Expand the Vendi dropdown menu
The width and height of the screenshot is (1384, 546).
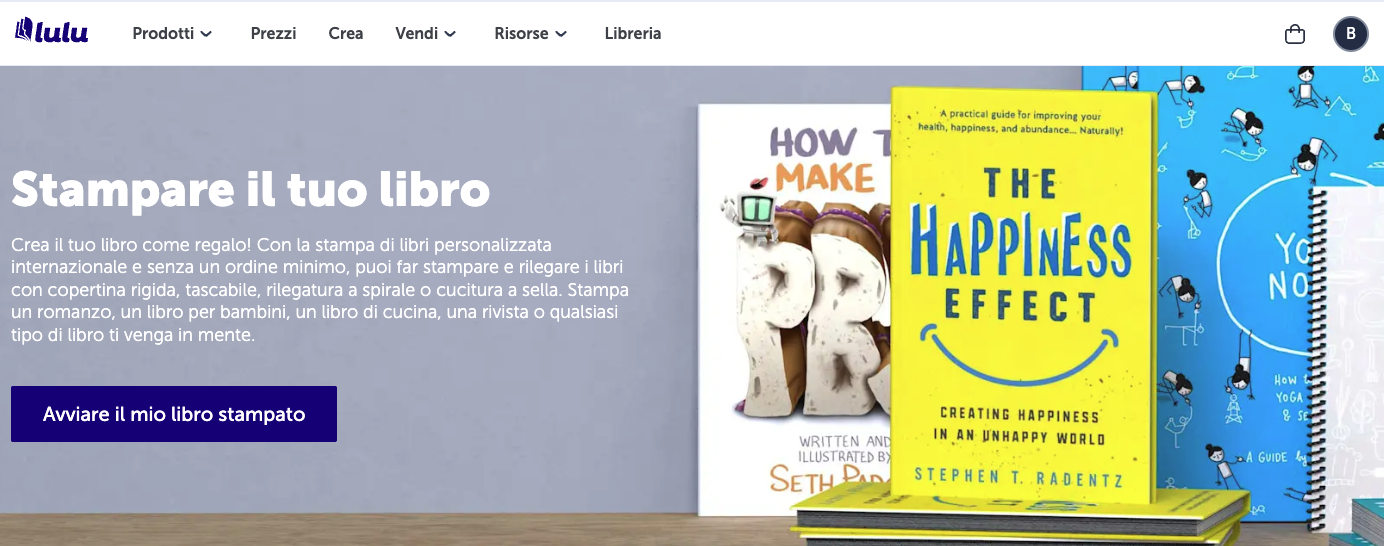pyautogui.click(x=426, y=33)
